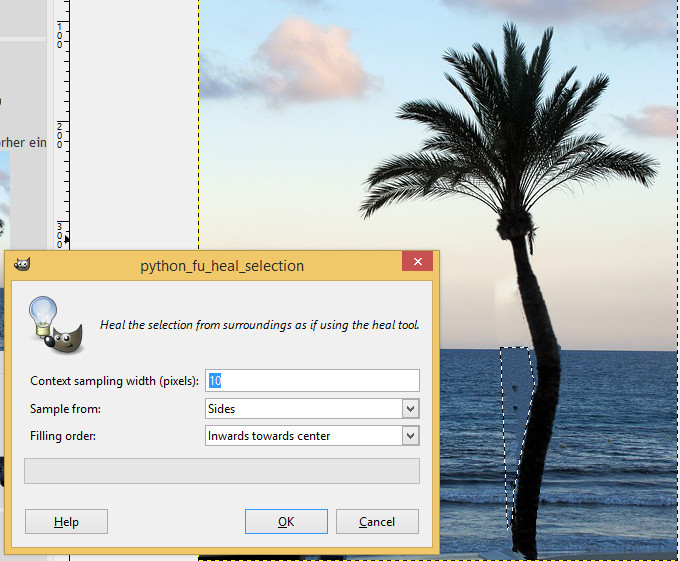Image resolution: width=680 pixels, height=561 pixels.
Task: Close the python_fu_heal_selection dialog
Action: pyautogui.click(x=417, y=265)
